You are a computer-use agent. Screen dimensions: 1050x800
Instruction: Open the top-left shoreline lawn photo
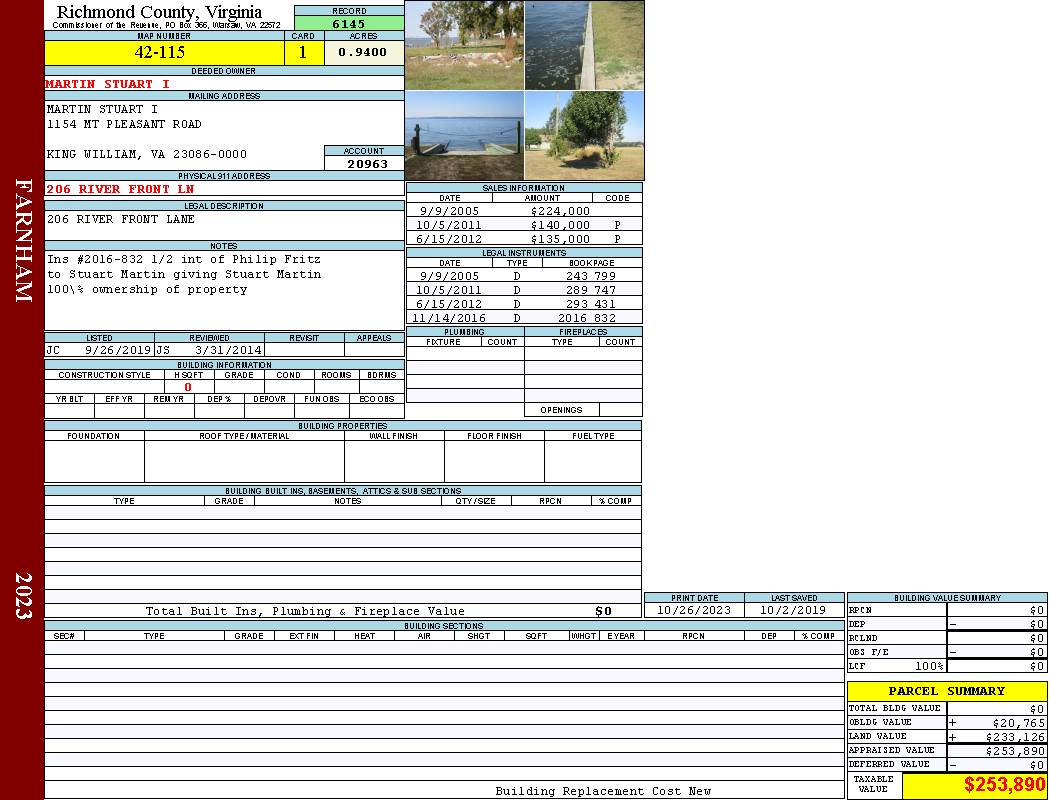click(x=464, y=45)
